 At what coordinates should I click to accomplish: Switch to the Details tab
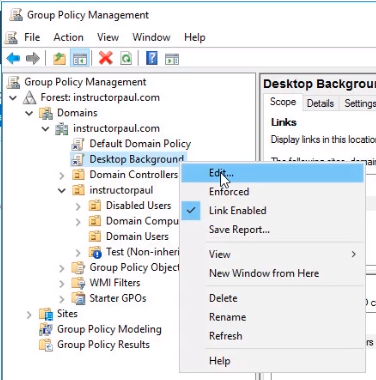[x=320, y=103]
